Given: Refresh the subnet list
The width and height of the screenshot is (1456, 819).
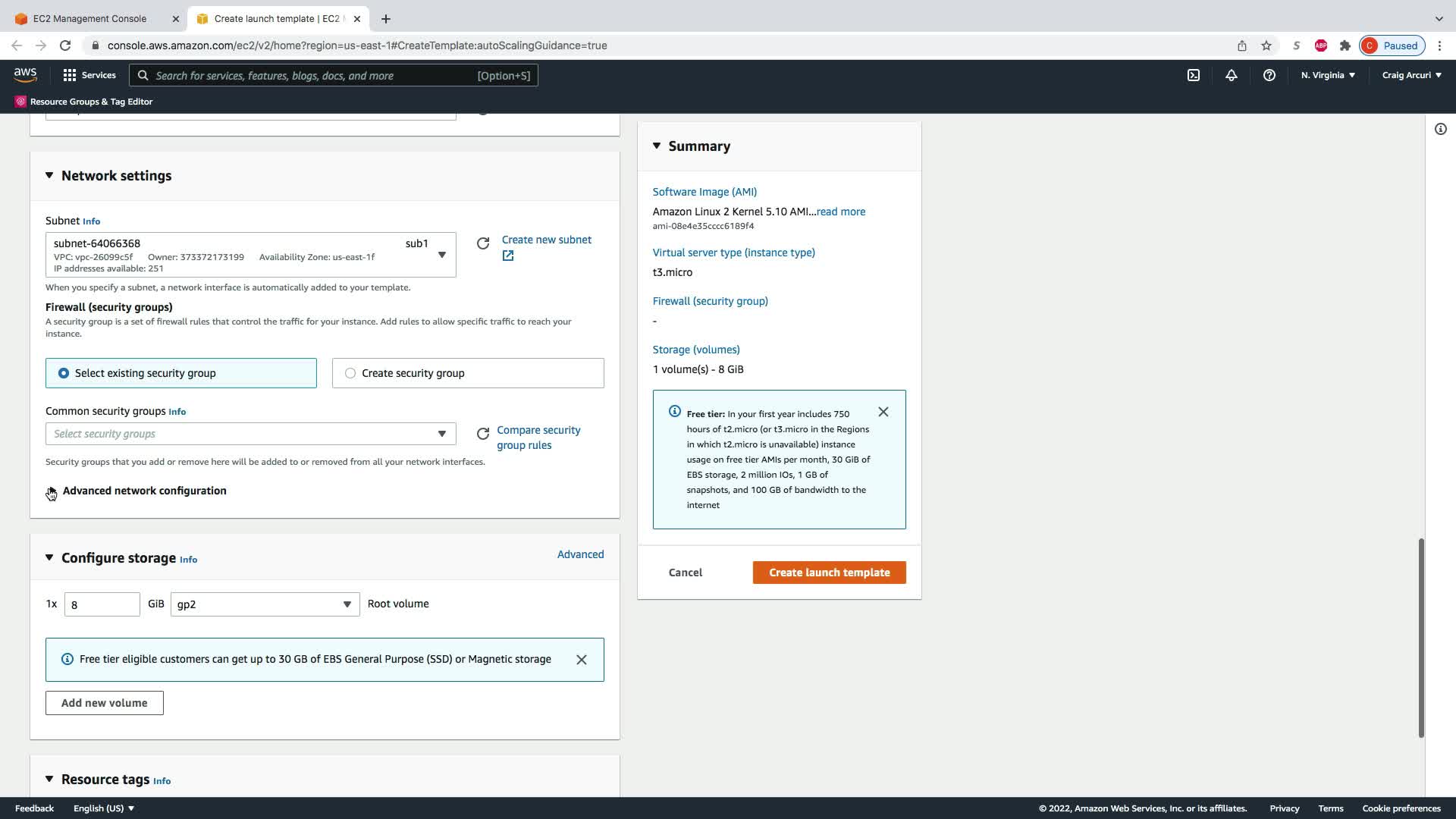Looking at the screenshot, I should 483,243.
